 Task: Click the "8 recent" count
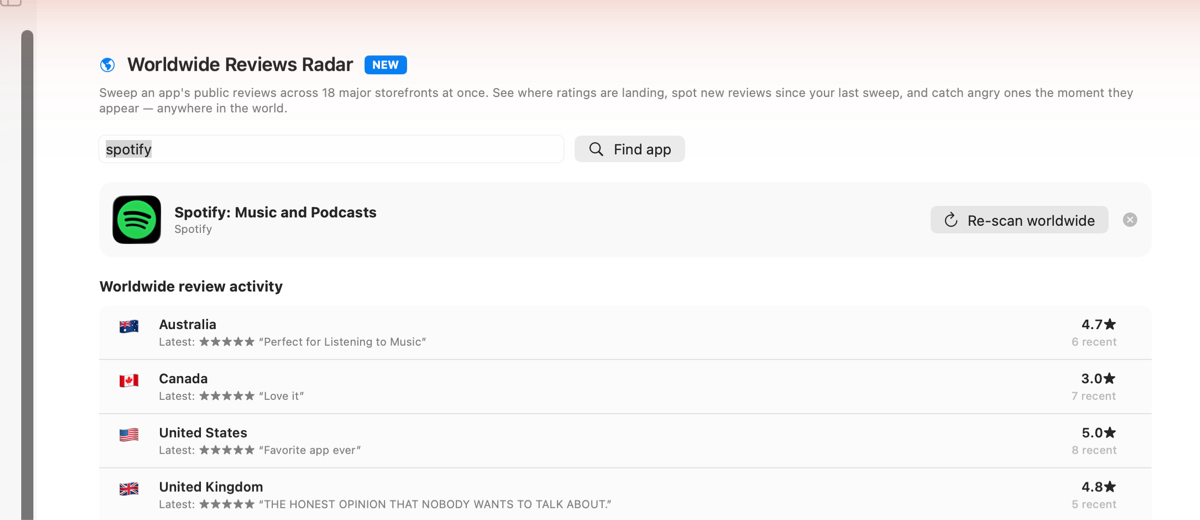coord(1094,450)
